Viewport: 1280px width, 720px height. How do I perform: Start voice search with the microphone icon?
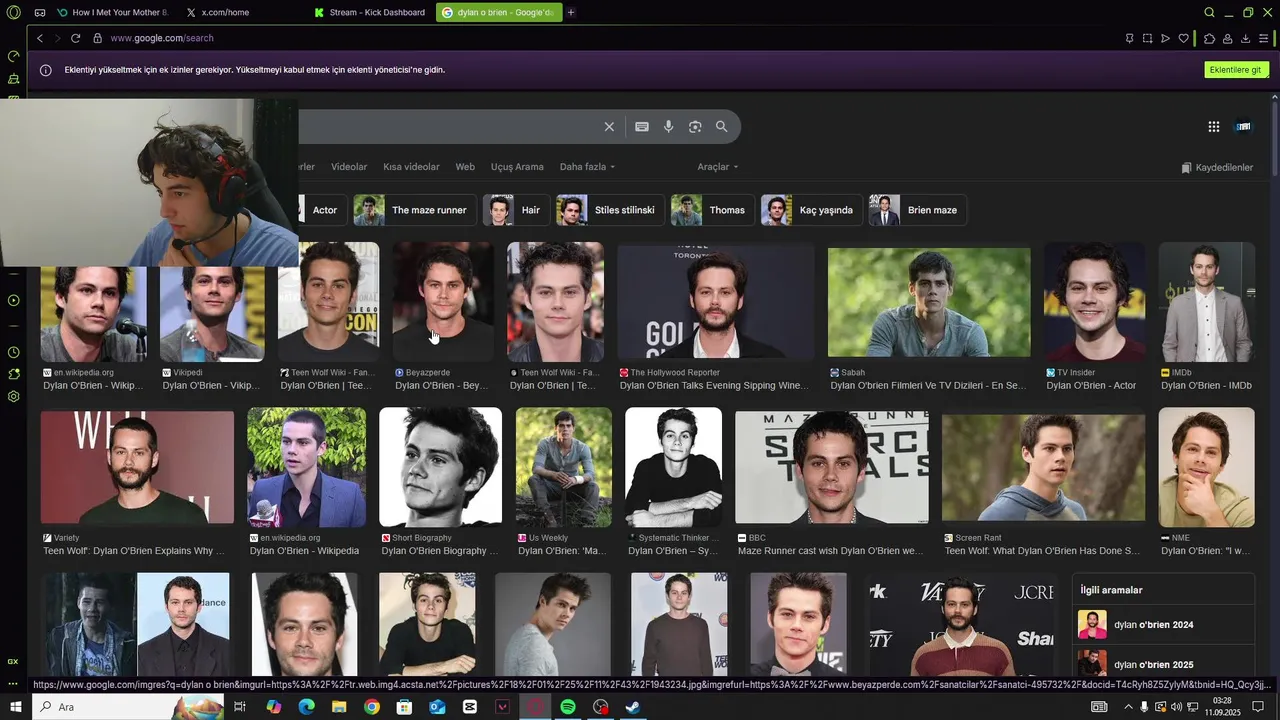click(669, 127)
